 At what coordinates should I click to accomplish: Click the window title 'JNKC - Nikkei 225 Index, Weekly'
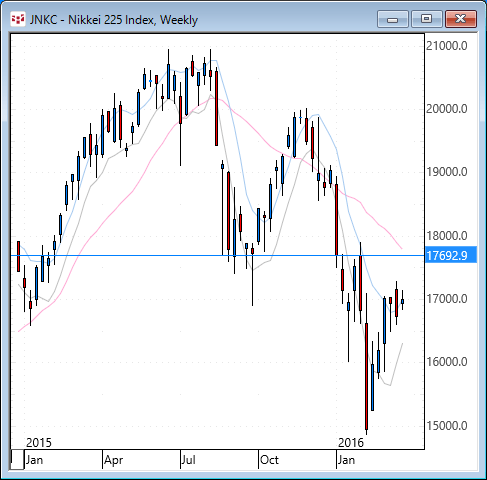(x=114, y=20)
